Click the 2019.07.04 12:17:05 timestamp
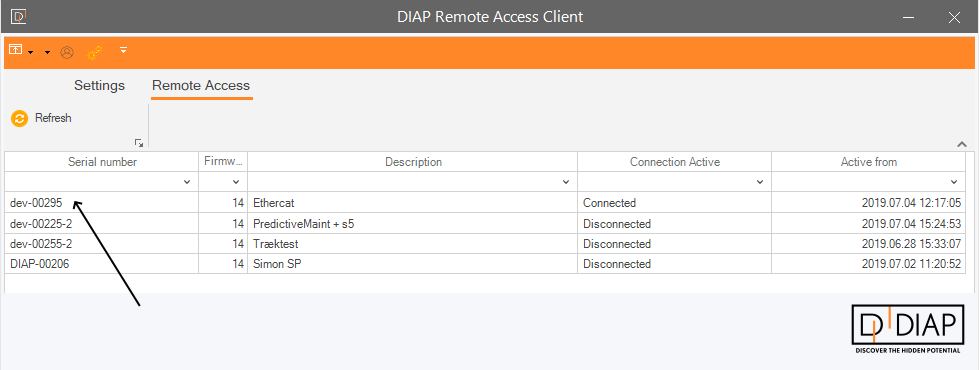Screen dimensions: 979x370 point(911,203)
